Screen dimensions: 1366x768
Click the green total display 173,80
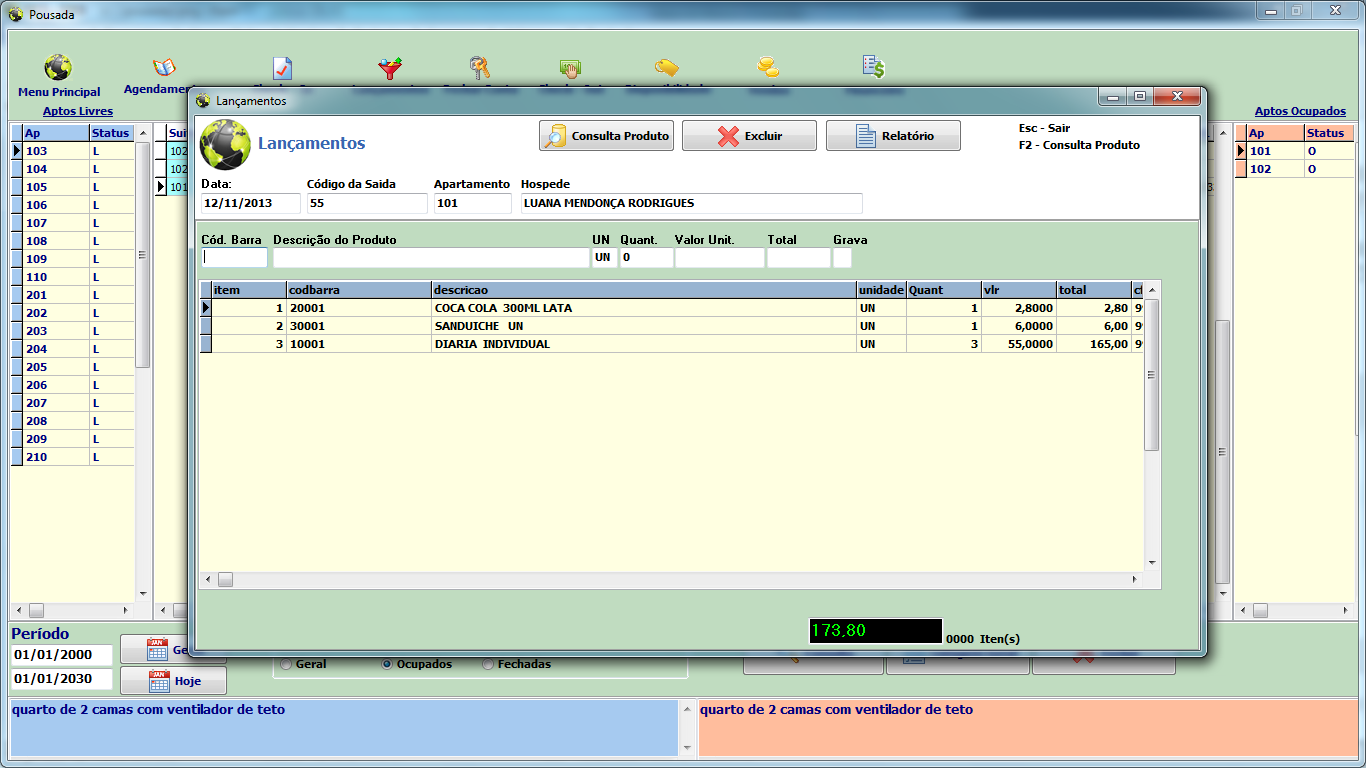(875, 631)
